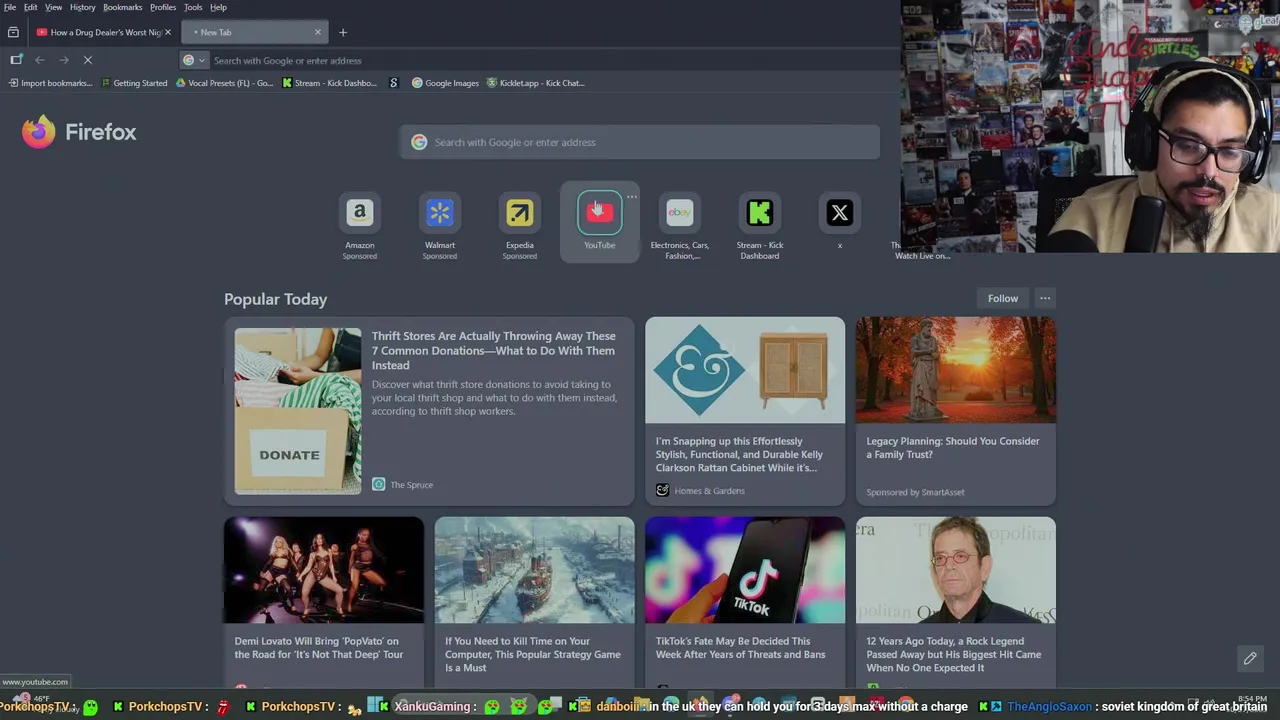Click the TikTok phone image thumbnail
The height and width of the screenshot is (720, 1280).
[745, 570]
